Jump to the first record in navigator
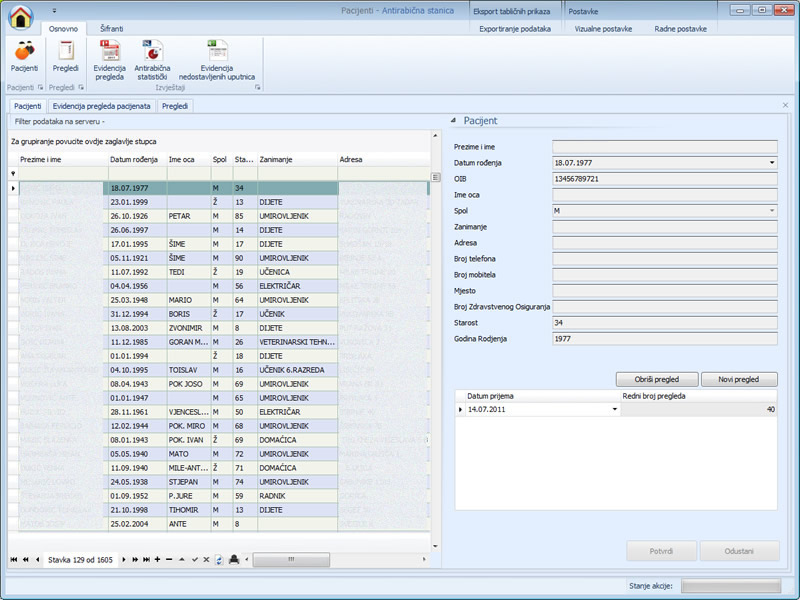This screenshot has width=800, height=600. coord(14,560)
